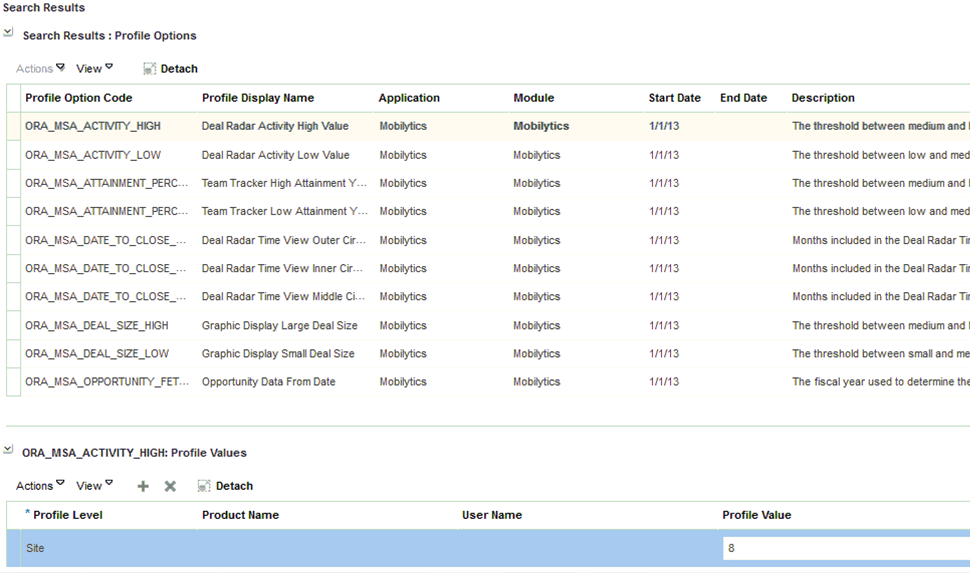This screenshot has height=573, width=970.
Task: Select the Deal Radar Time View Middle Circle row
Action: pos(488,296)
